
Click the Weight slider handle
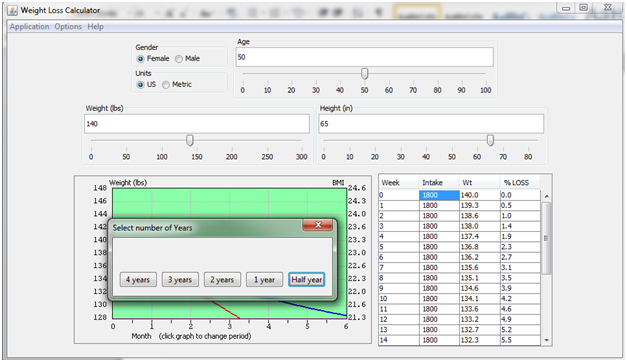[x=190, y=140]
